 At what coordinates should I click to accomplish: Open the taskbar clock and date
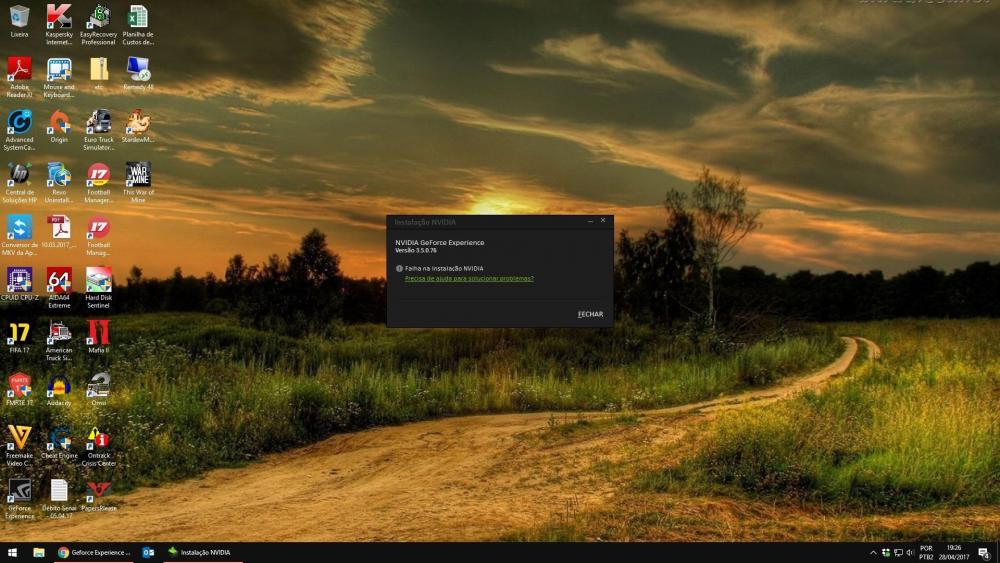[953, 552]
